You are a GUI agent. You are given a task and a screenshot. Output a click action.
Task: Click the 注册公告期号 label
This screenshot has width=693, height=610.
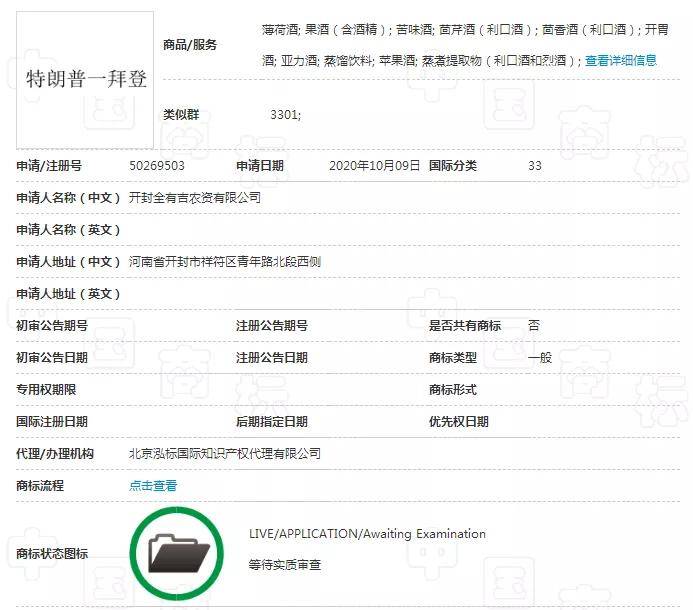point(272,325)
